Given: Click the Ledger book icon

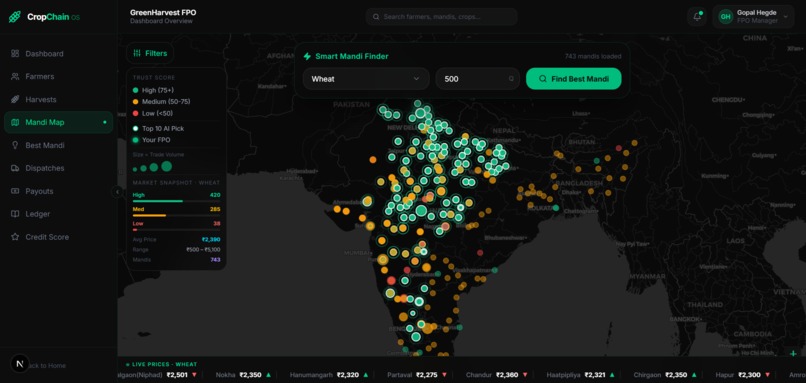Looking at the screenshot, I should pos(15,214).
